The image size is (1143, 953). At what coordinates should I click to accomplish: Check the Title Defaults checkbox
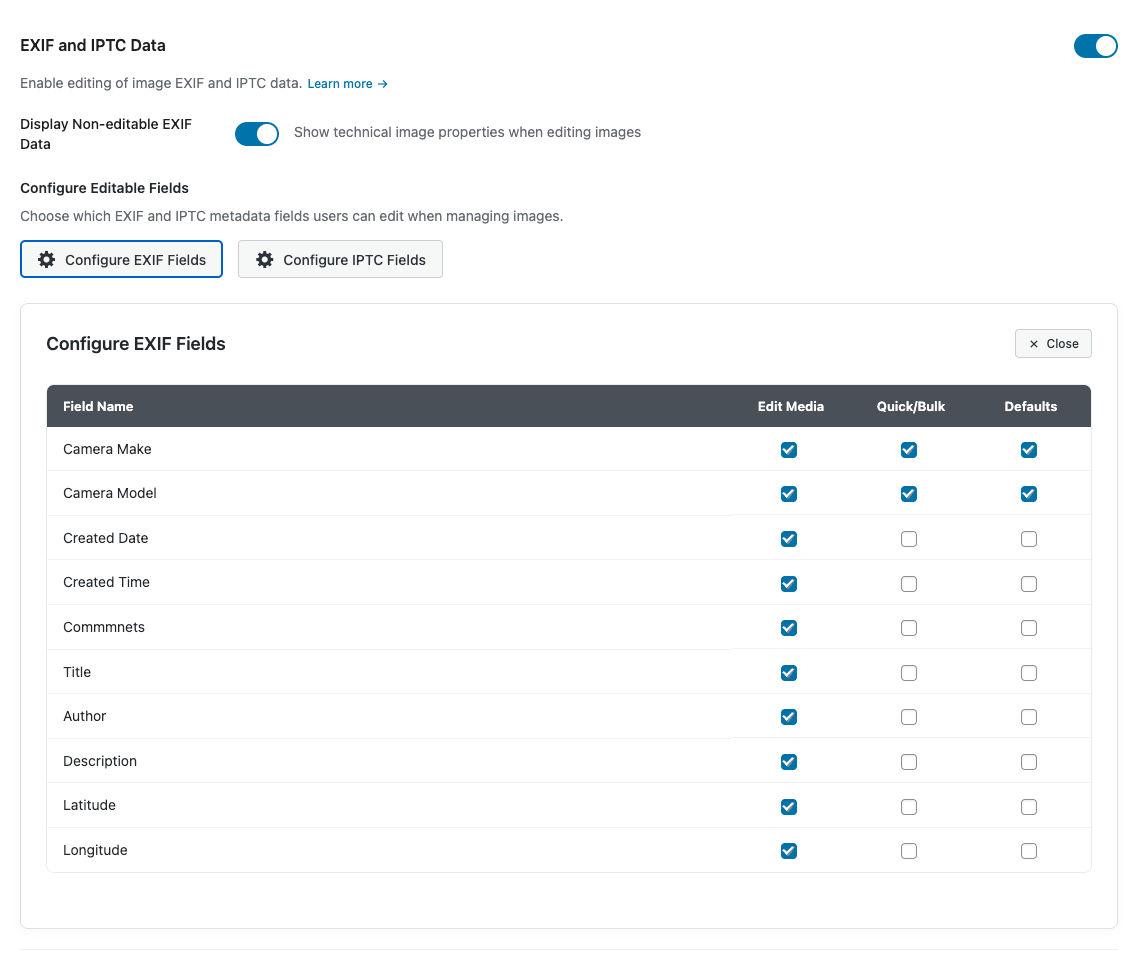[1029, 673]
